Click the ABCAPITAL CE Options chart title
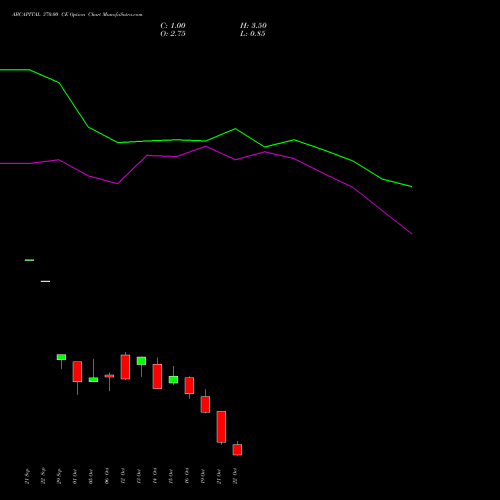 pyautogui.click(x=77, y=15)
